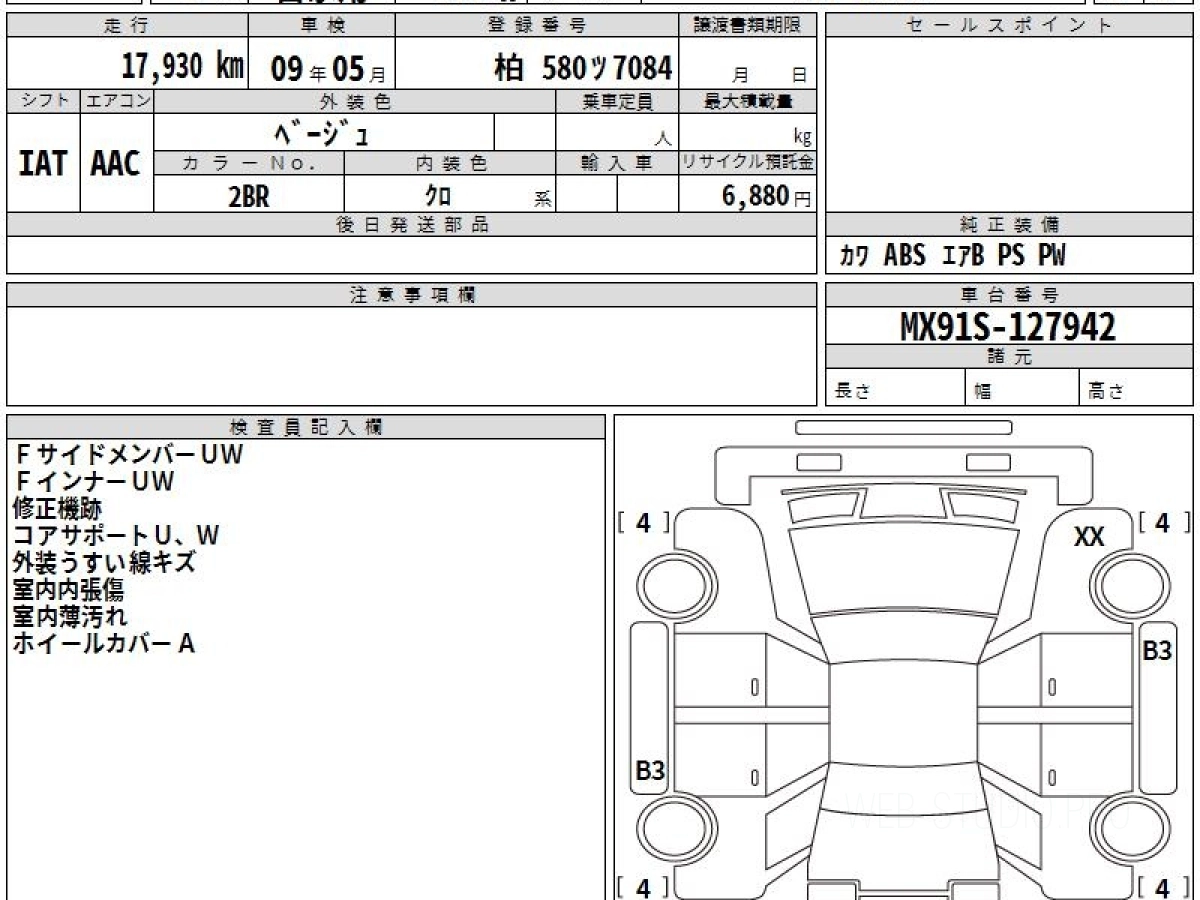The width and height of the screenshot is (1200, 900).
Task: Click the exterior color value ベージュ
Action: pos(324,132)
